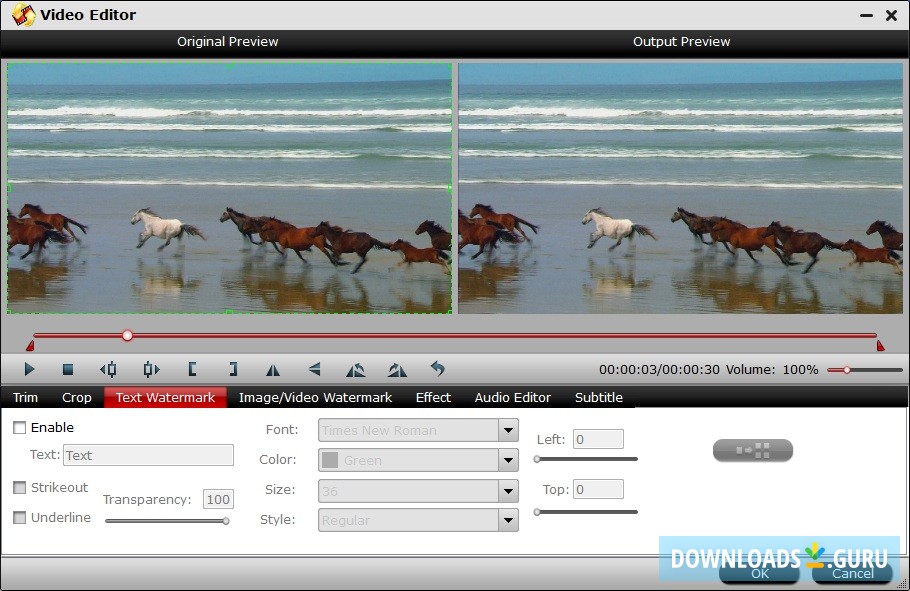The image size is (910, 591).
Task: Stop video playback
Action: pos(68,369)
